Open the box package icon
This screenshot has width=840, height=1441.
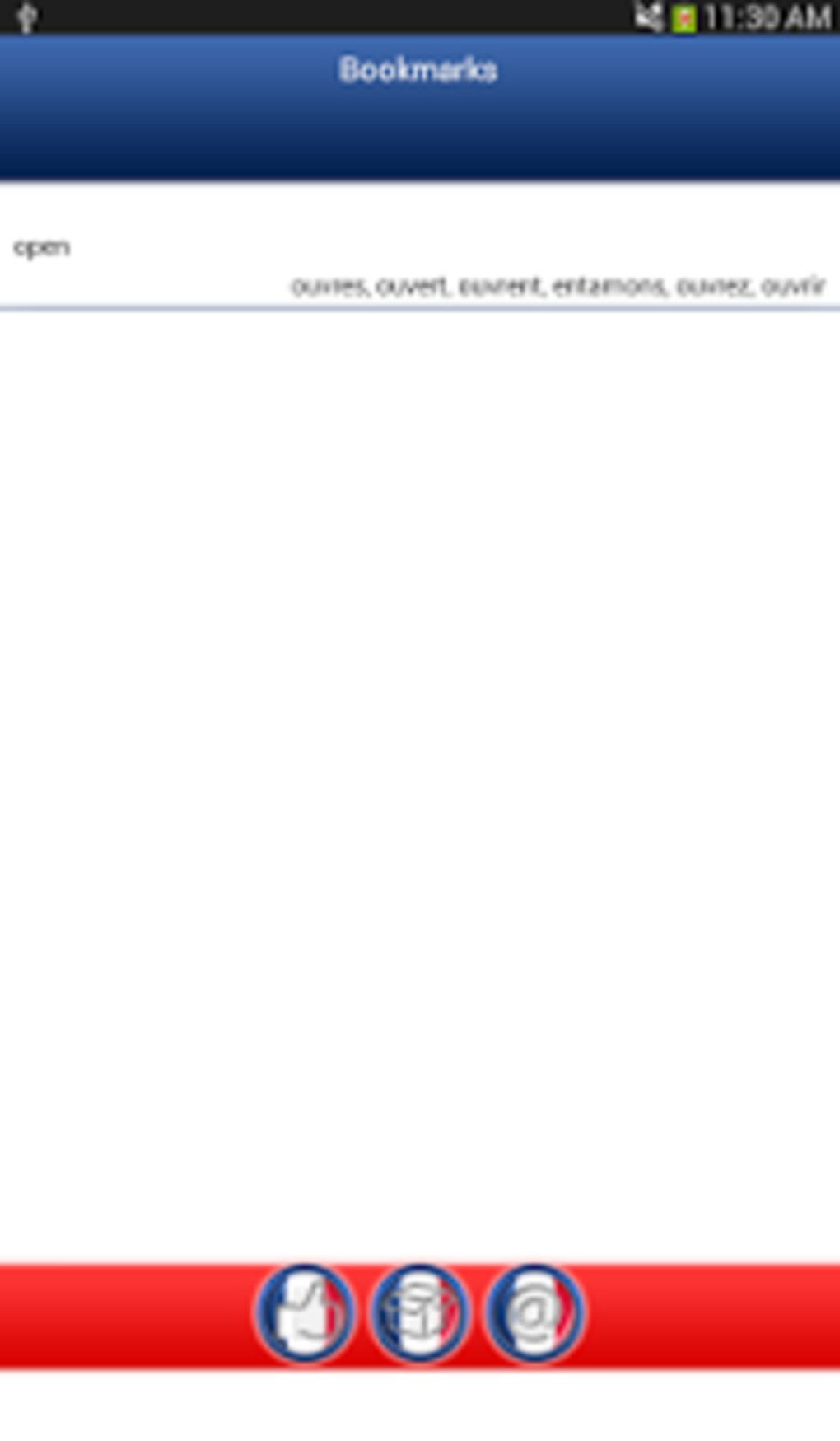pos(419,1313)
